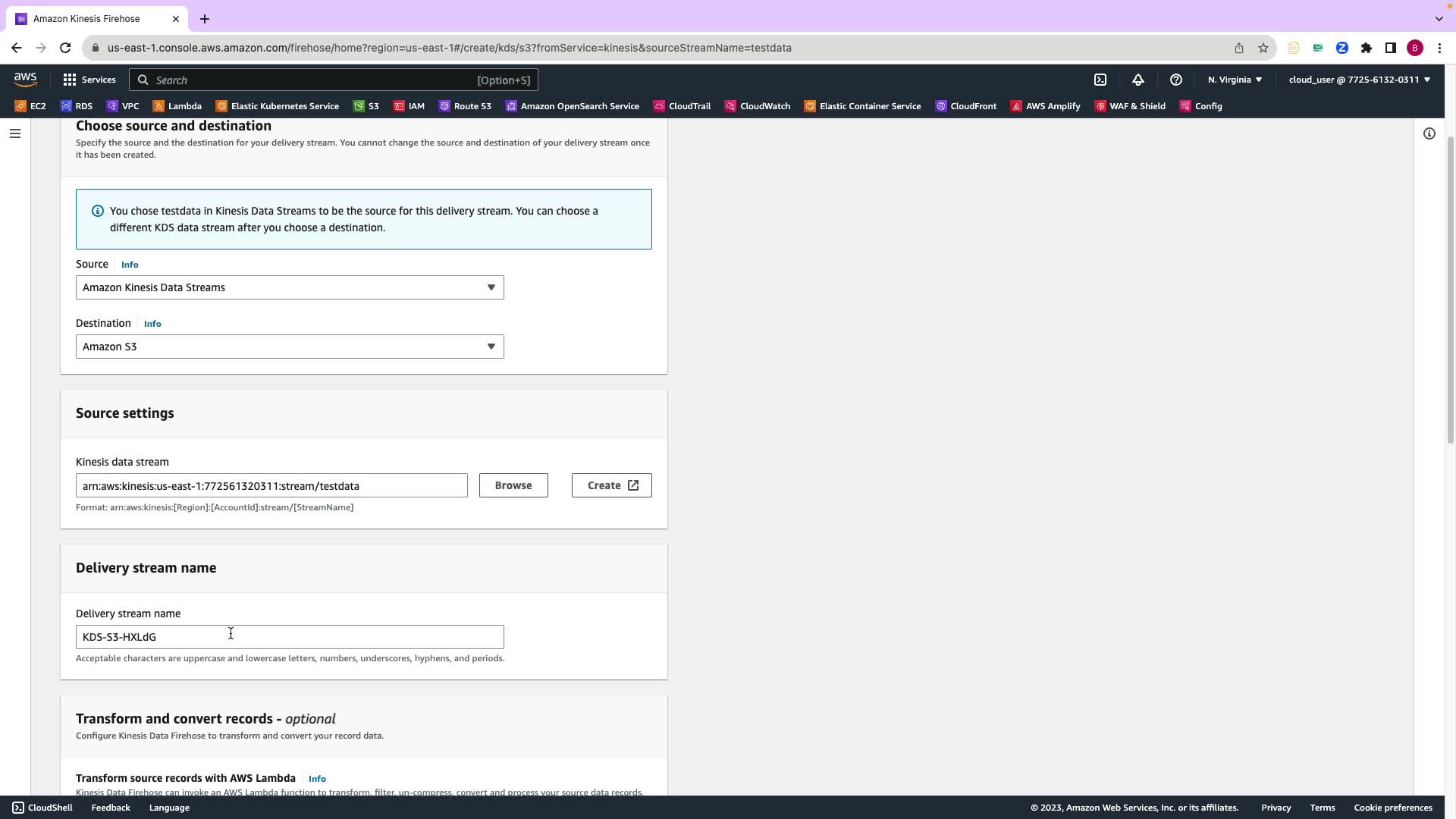This screenshot has width=1456, height=819.
Task: Open CloudShell icon in top navigation bar
Action: click(1100, 80)
